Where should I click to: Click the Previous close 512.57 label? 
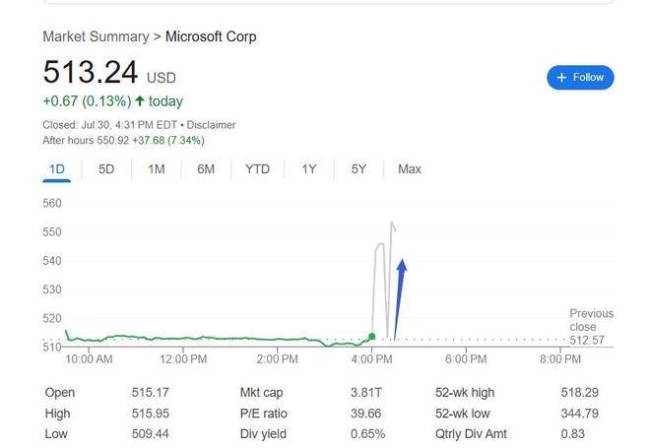pyautogui.click(x=591, y=327)
